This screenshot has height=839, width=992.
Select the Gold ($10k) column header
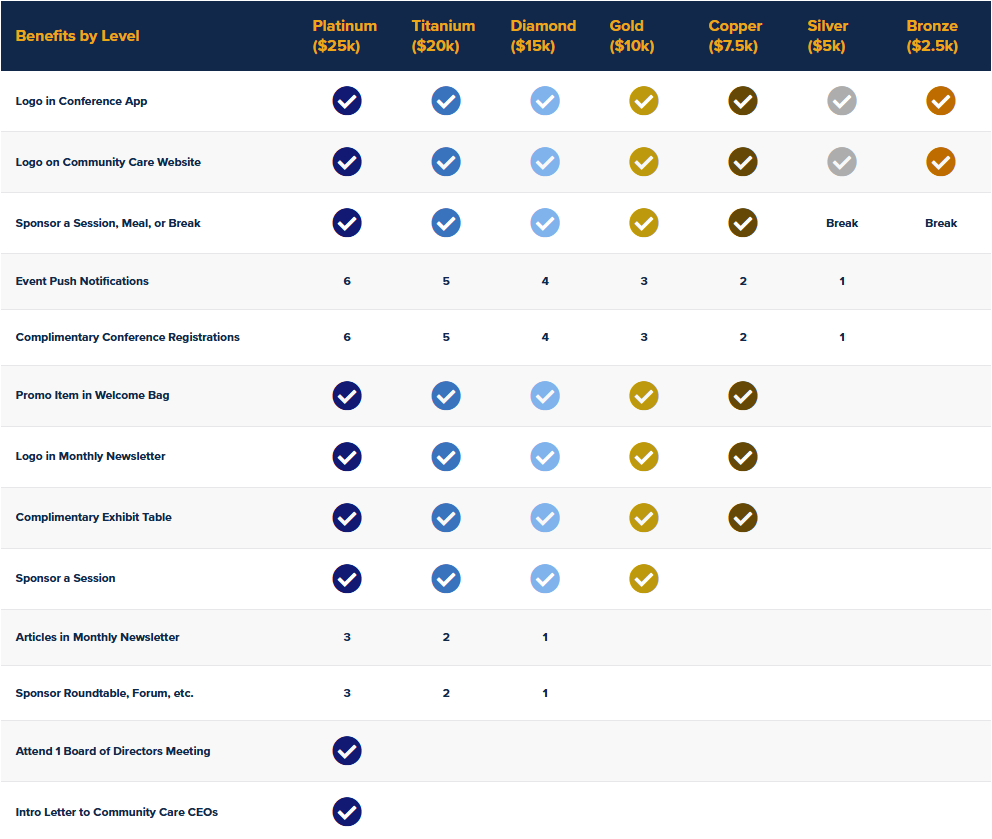[x=632, y=36]
